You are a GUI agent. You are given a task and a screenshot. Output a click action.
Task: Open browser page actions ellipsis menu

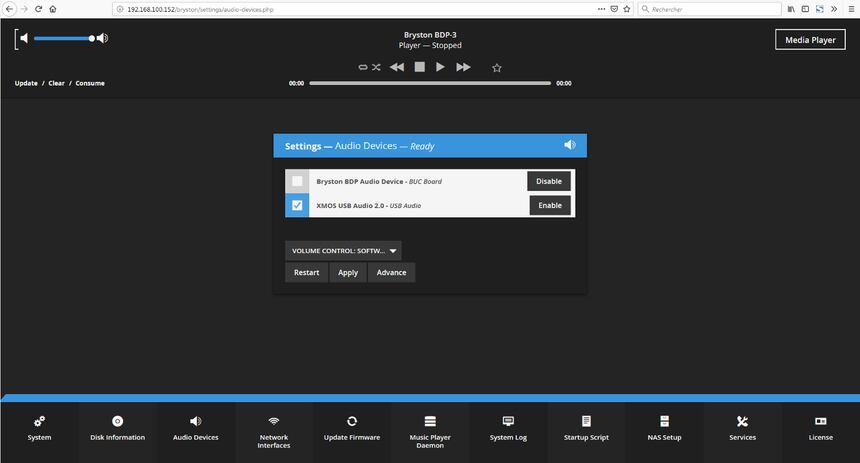[602, 9]
